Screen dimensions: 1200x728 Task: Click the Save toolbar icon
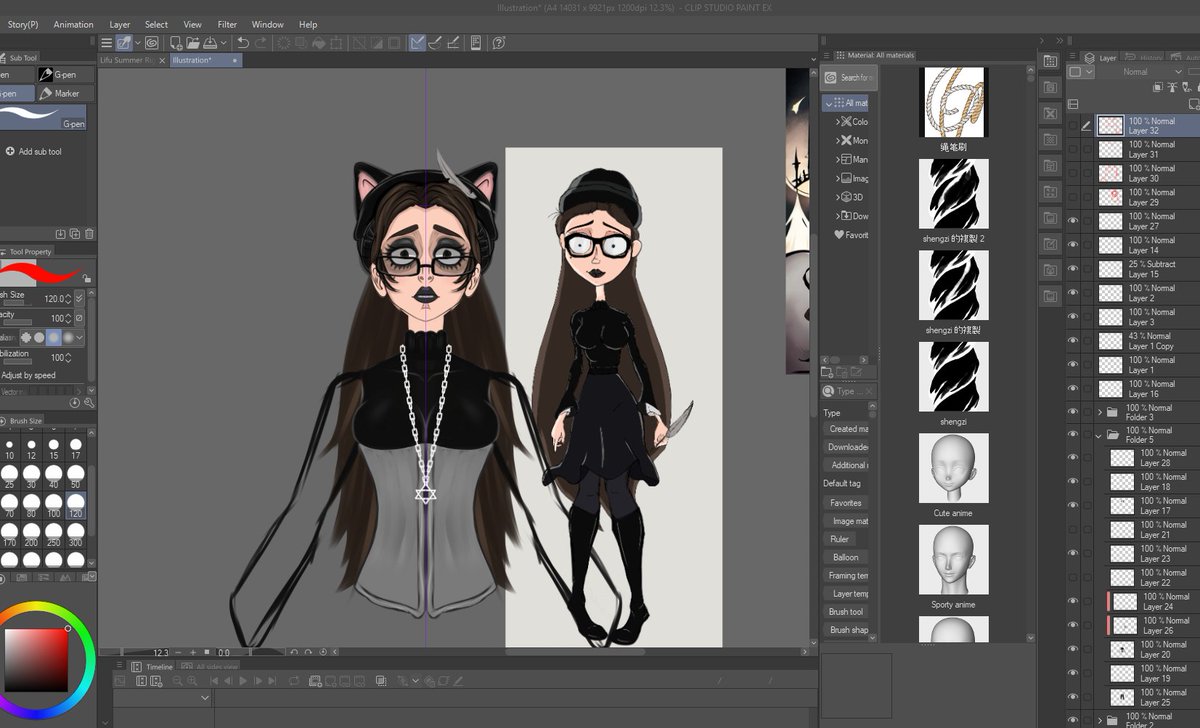click(x=210, y=43)
